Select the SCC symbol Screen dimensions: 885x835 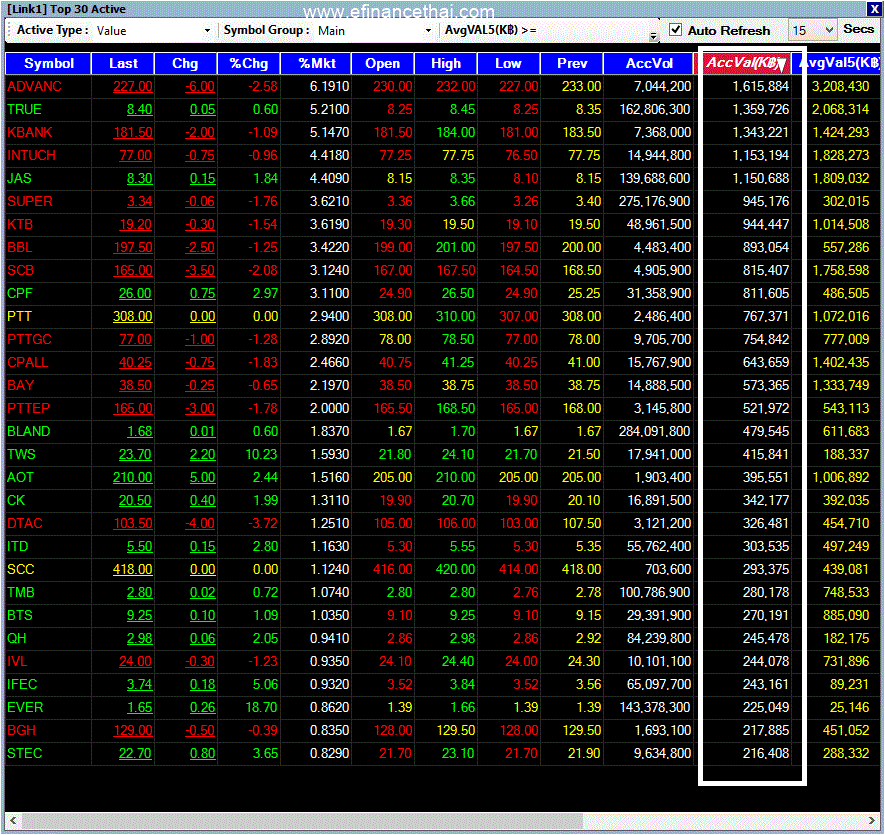pos(21,570)
